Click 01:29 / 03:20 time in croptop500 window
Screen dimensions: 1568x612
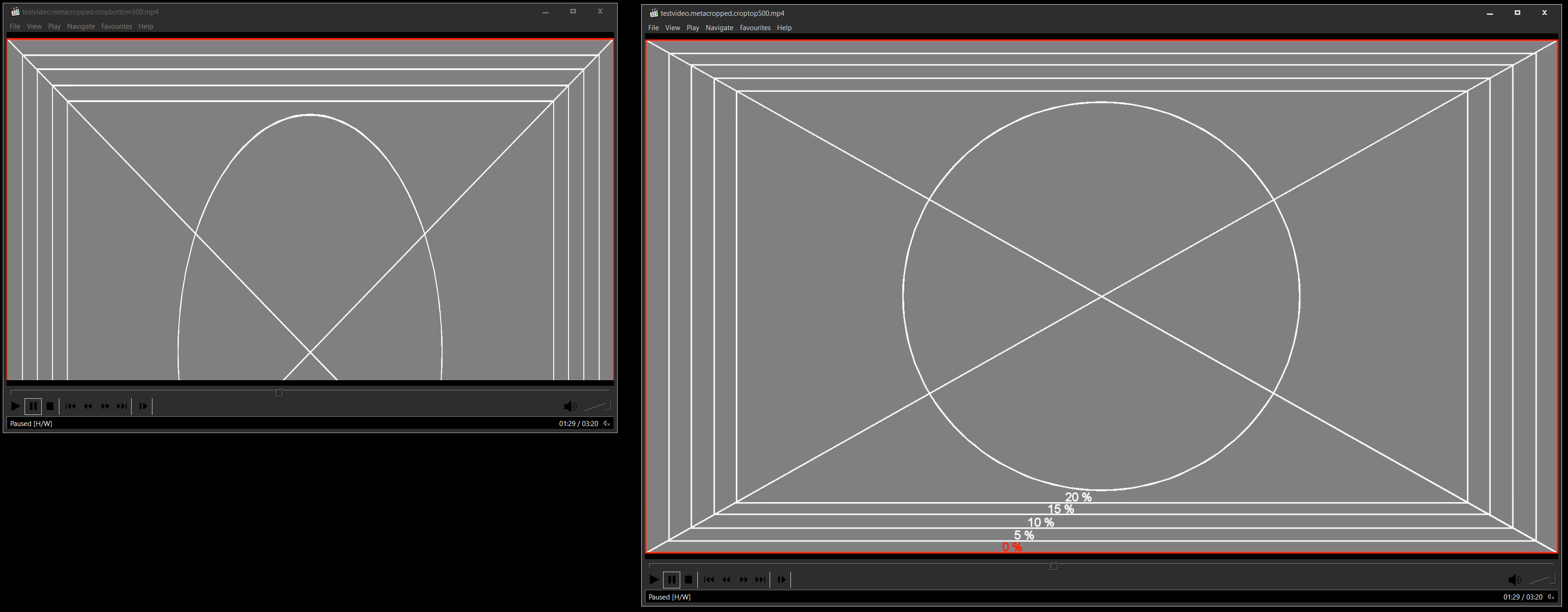point(1522,597)
